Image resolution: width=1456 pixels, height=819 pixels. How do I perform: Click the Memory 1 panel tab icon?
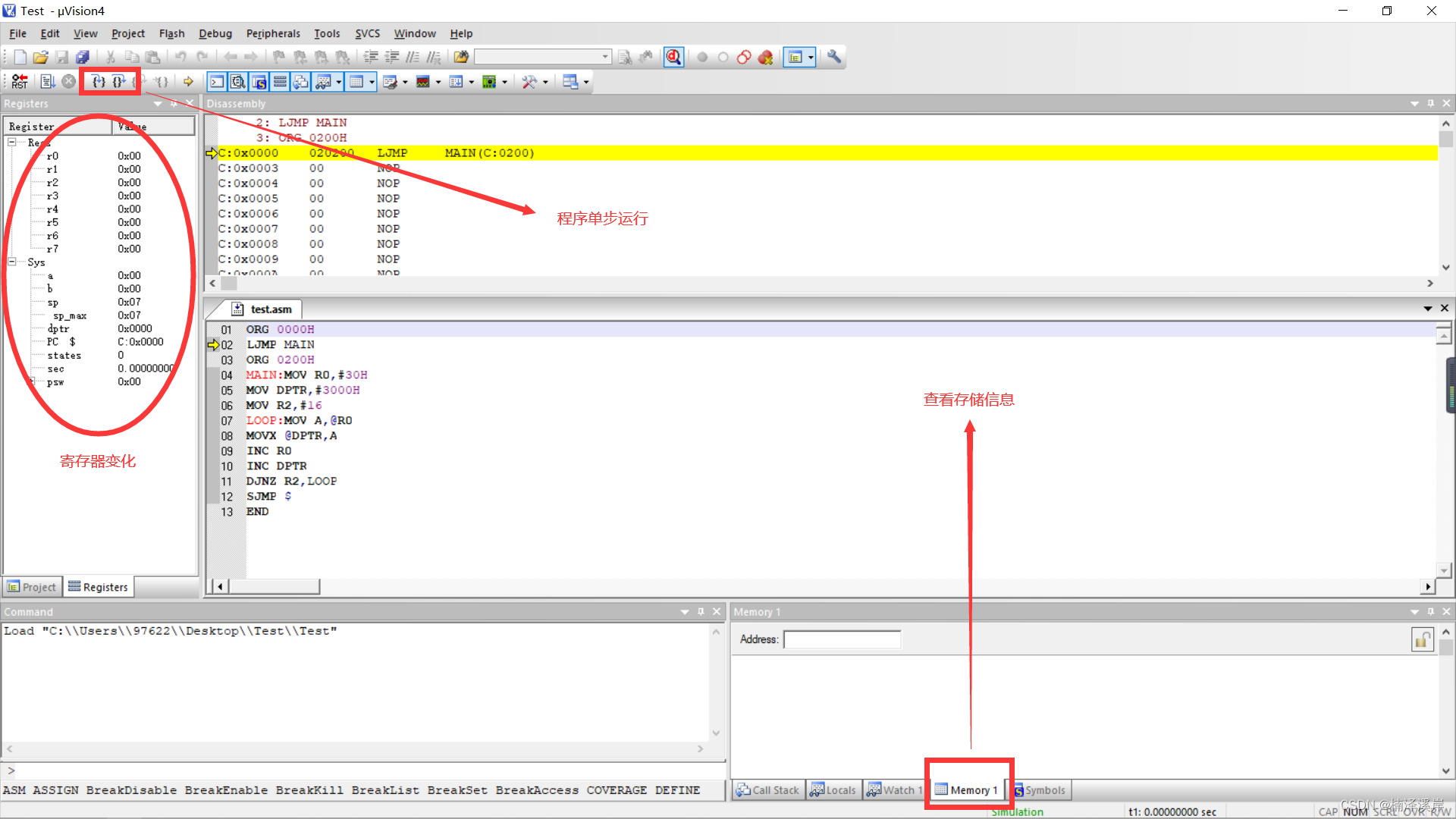[940, 789]
